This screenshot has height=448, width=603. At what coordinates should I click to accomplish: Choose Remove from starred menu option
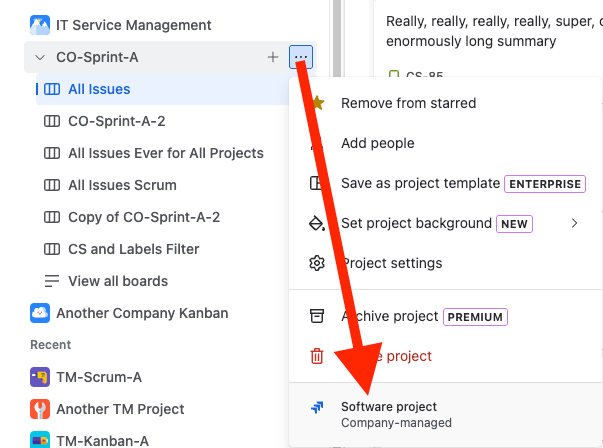[x=408, y=103]
